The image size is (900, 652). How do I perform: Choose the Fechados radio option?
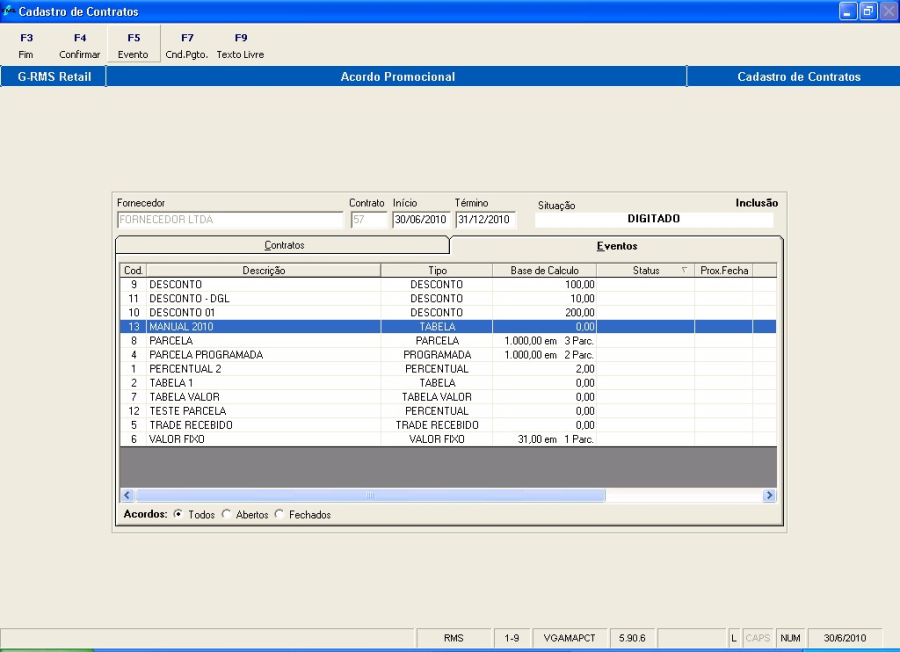click(x=280, y=514)
